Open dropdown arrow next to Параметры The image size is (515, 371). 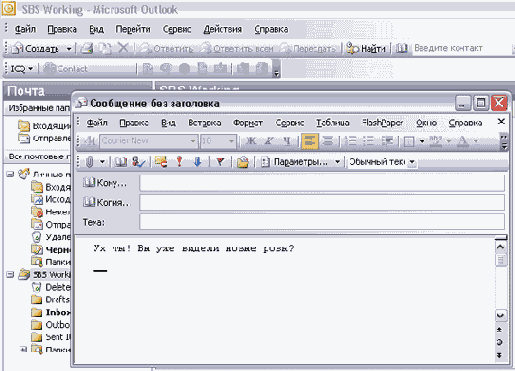pyautogui.click(x=337, y=162)
